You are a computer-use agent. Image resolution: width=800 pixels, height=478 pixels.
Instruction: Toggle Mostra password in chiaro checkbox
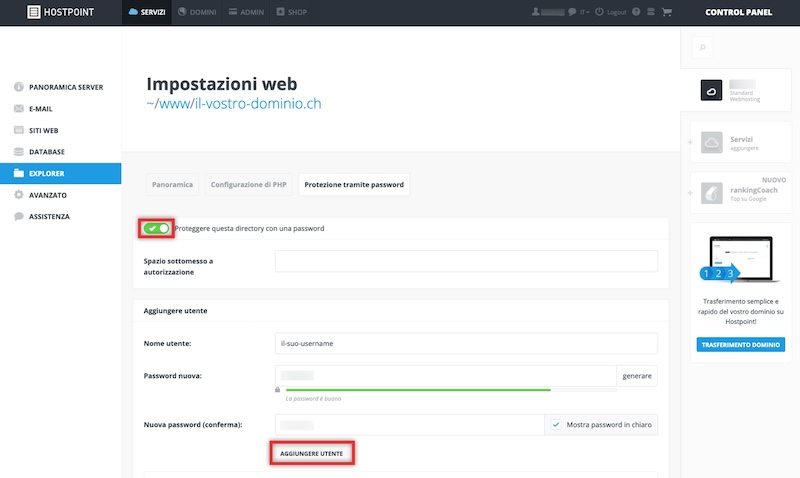556,424
